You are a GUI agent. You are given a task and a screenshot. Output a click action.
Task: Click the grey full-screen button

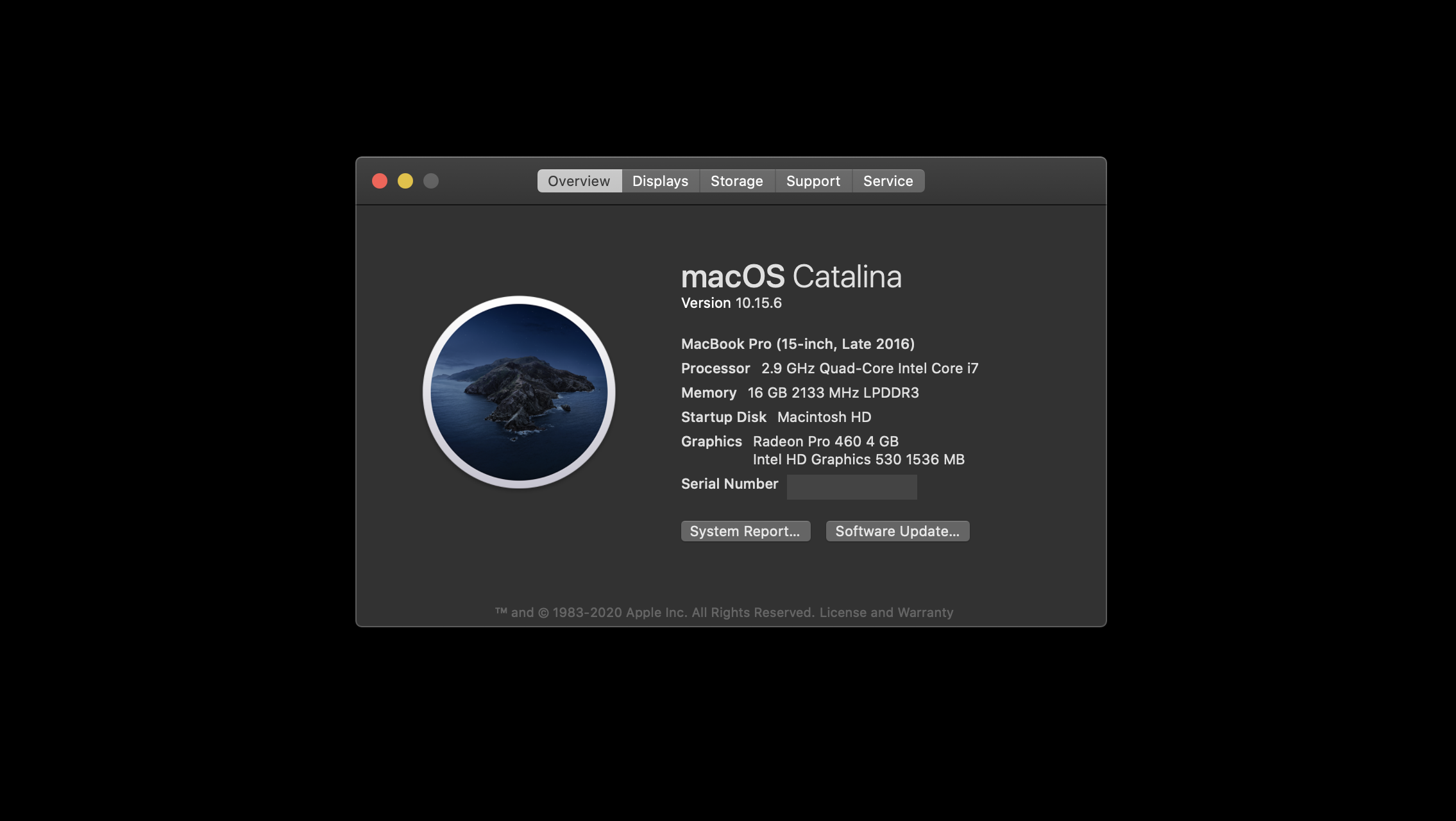point(431,181)
